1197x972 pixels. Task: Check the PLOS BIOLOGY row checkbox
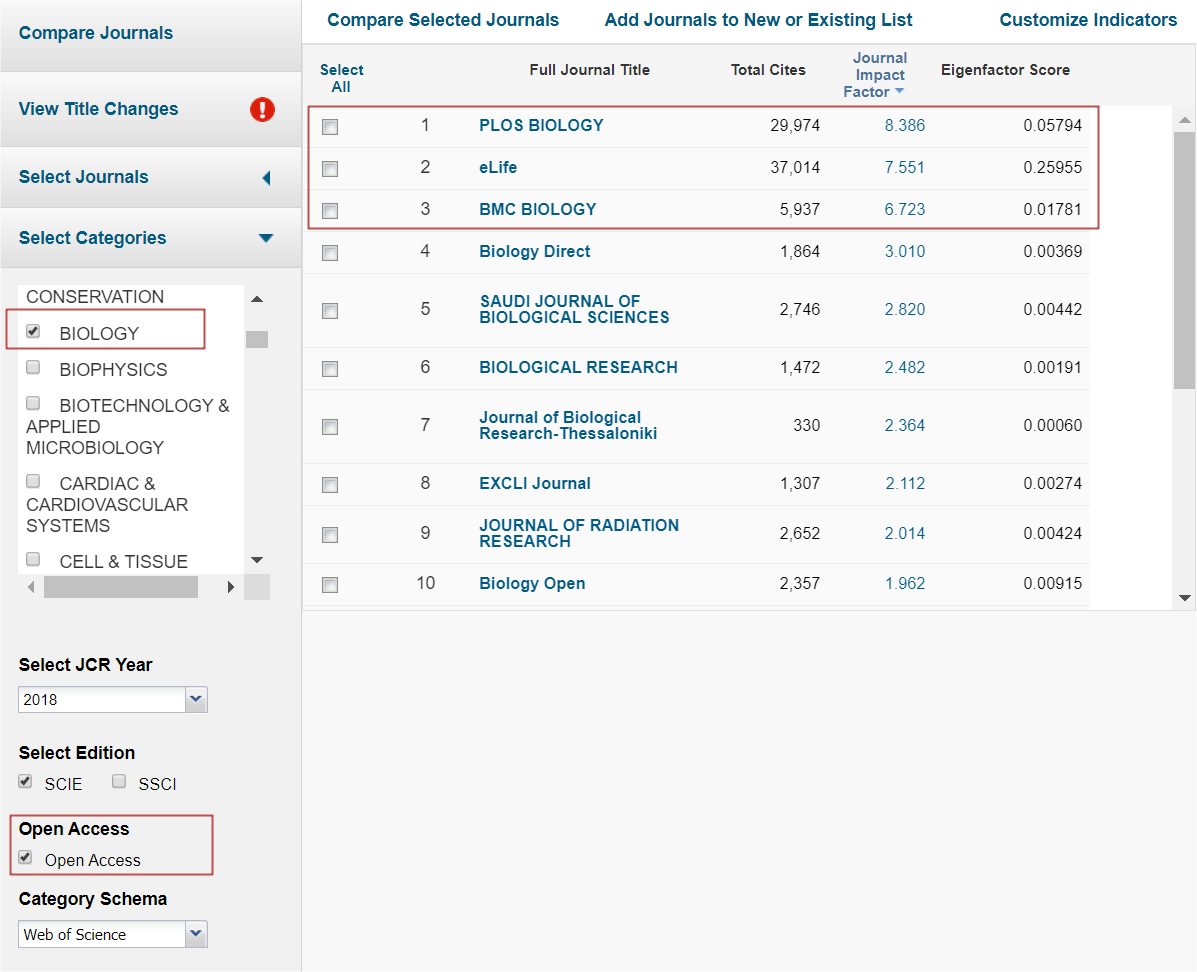point(330,127)
